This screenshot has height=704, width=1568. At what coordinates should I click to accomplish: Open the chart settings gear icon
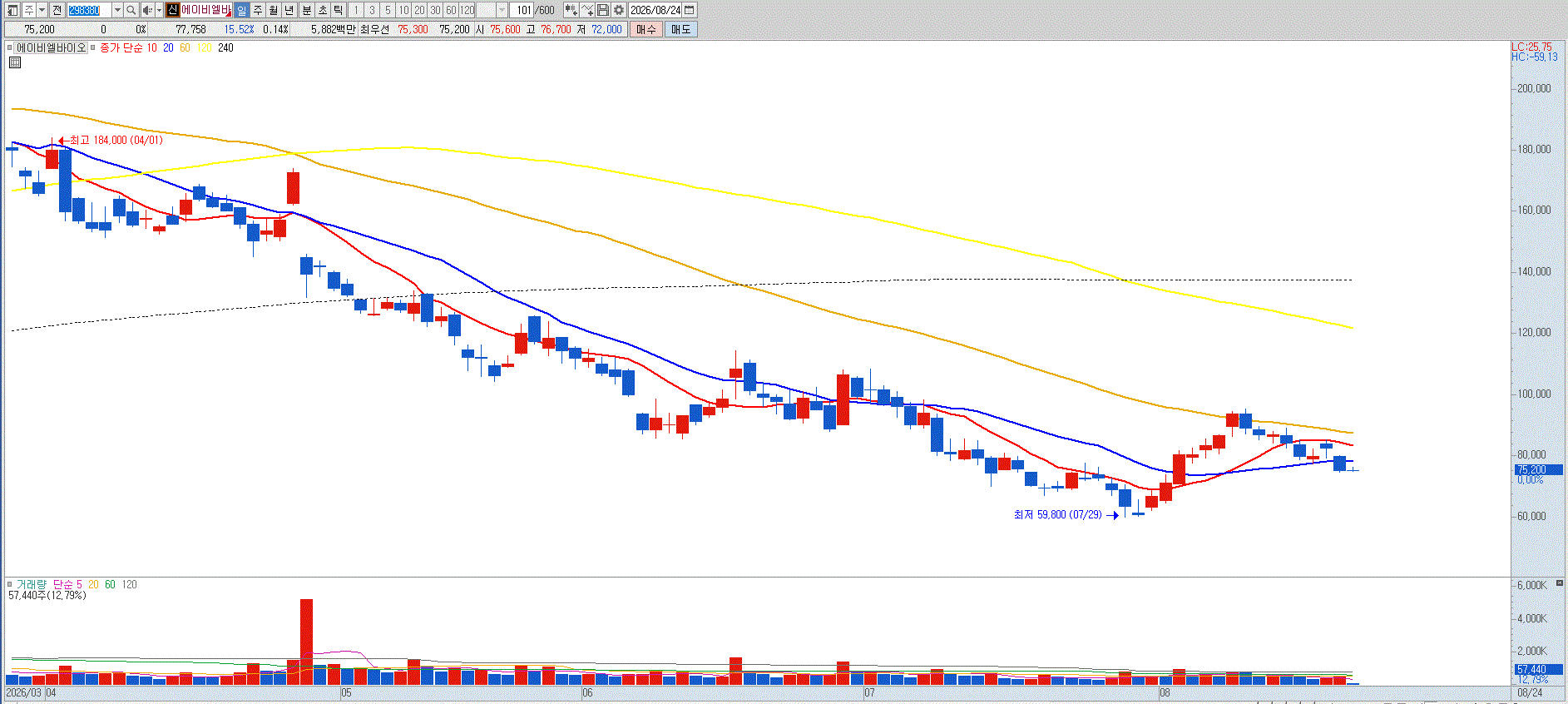point(619,10)
